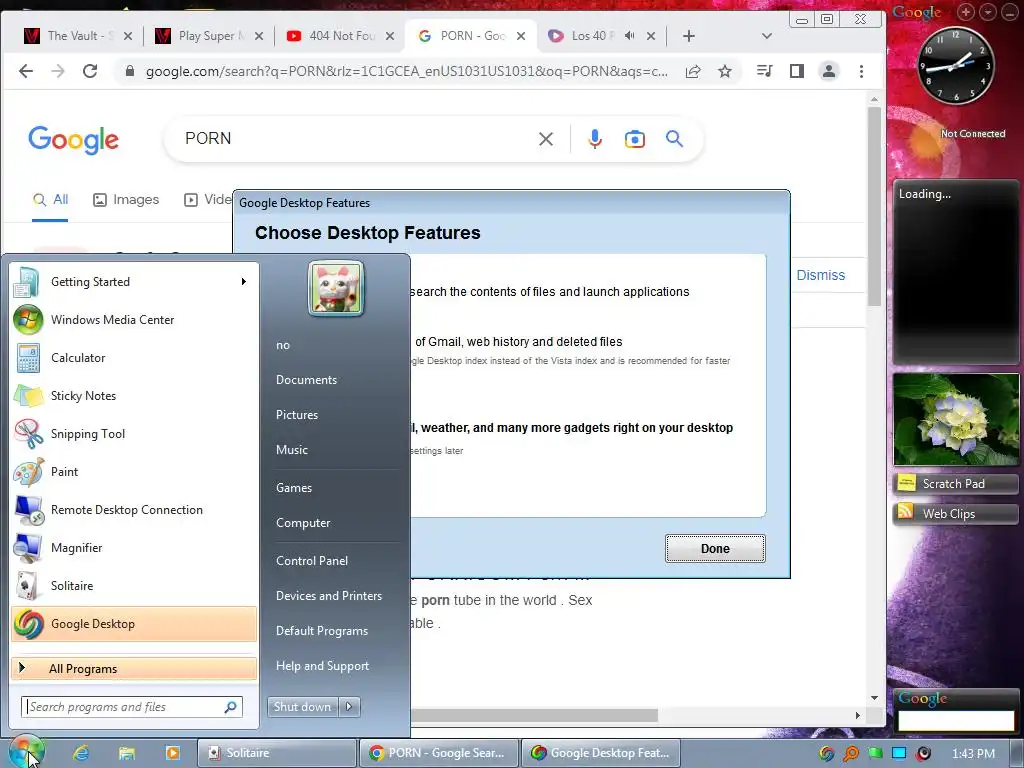Image resolution: width=1024 pixels, height=768 pixels.
Task: Switch to Solitaire taskbar button
Action: (277, 753)
